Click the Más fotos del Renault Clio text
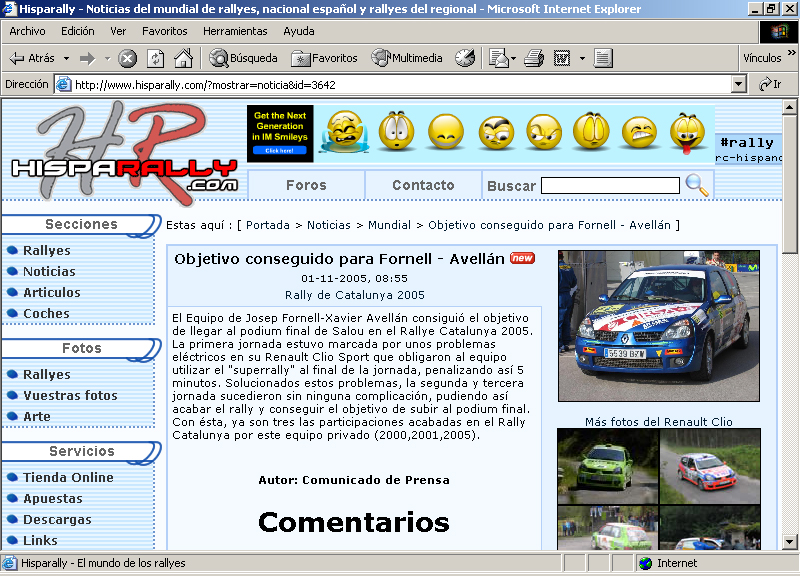The image size is (800, 576). point(659,422)
